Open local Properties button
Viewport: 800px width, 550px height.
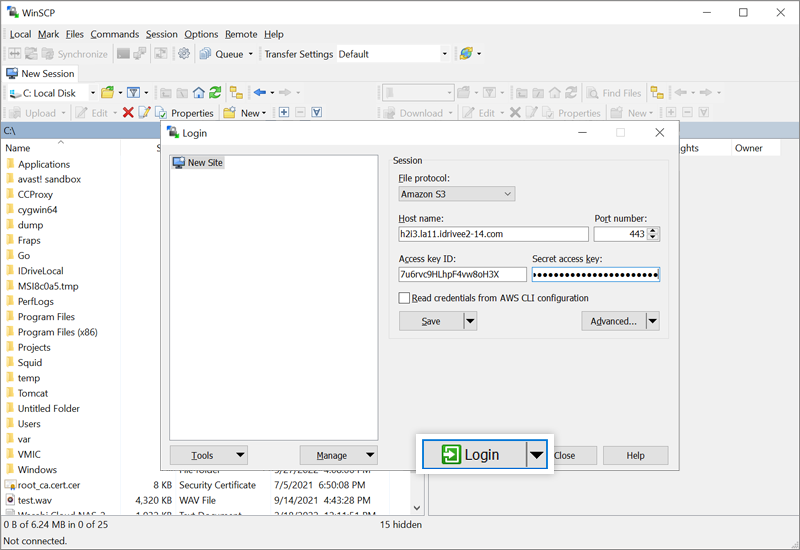184,113
